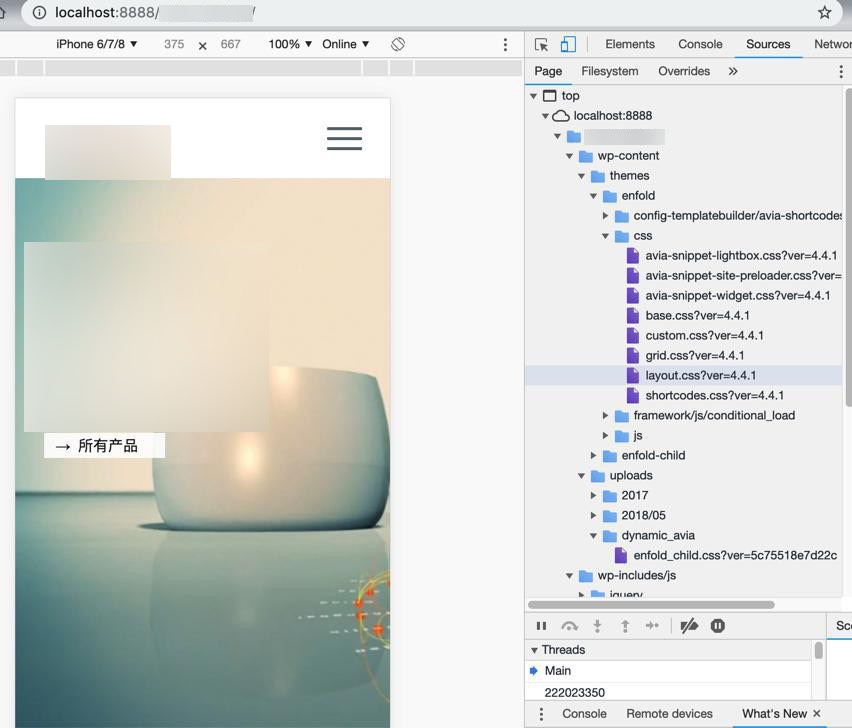This screenshot has height=728, width=852.
Task: Pause script execution
Action: pos(541,626)
